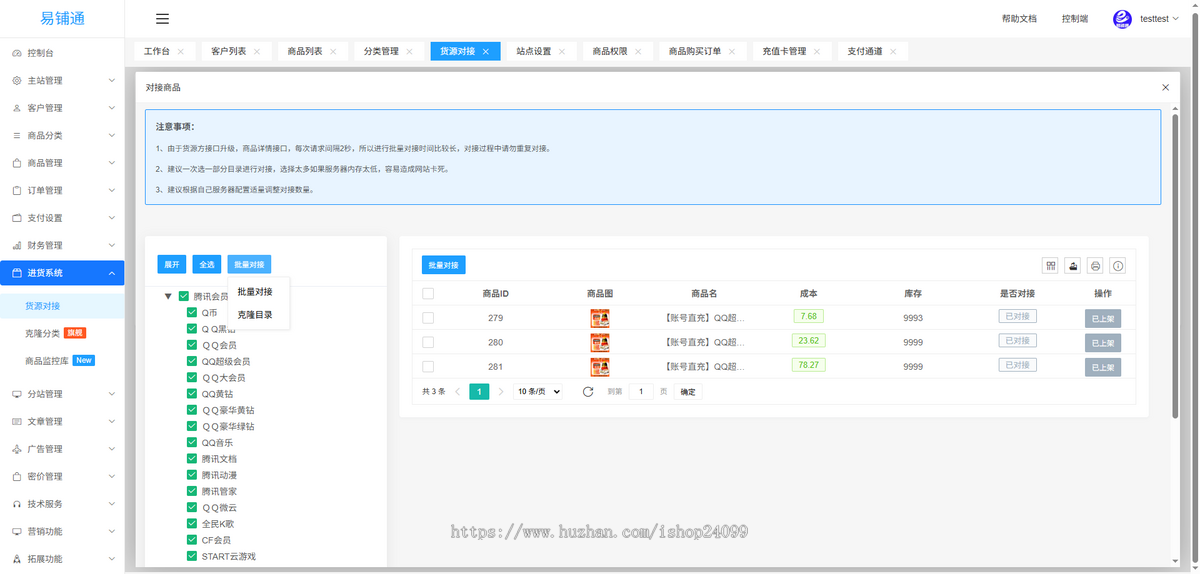This screenshot has height=574, width=1200.
Task: Uncheck the 腾讯会员 tree root checkbox
Action: point(184,296)
